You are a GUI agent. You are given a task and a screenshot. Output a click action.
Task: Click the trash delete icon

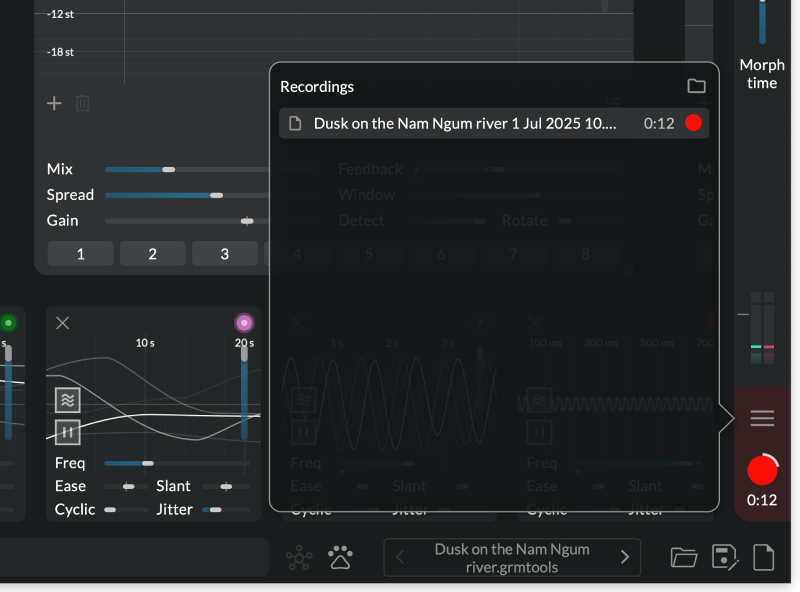[83, 103]
